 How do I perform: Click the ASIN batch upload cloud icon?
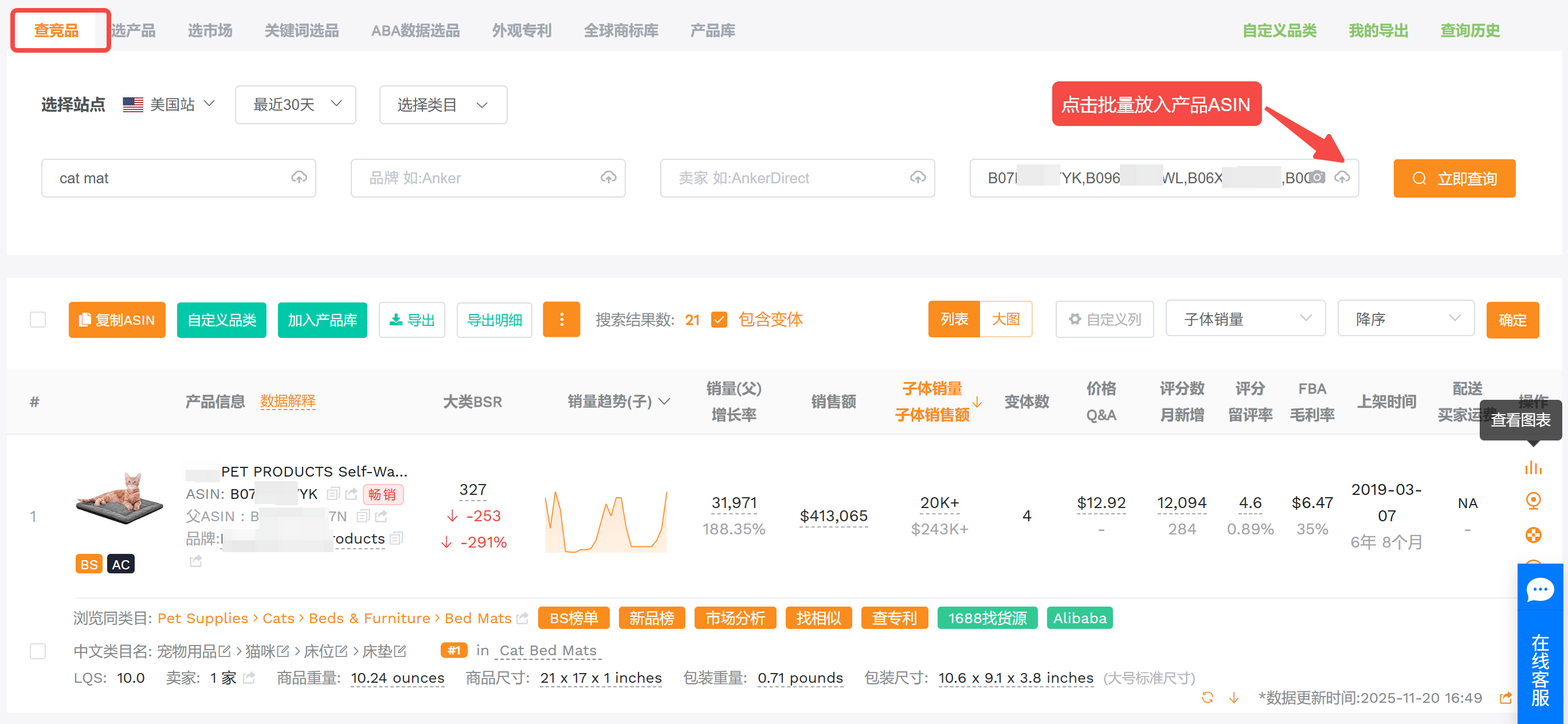pos(1342,178)
